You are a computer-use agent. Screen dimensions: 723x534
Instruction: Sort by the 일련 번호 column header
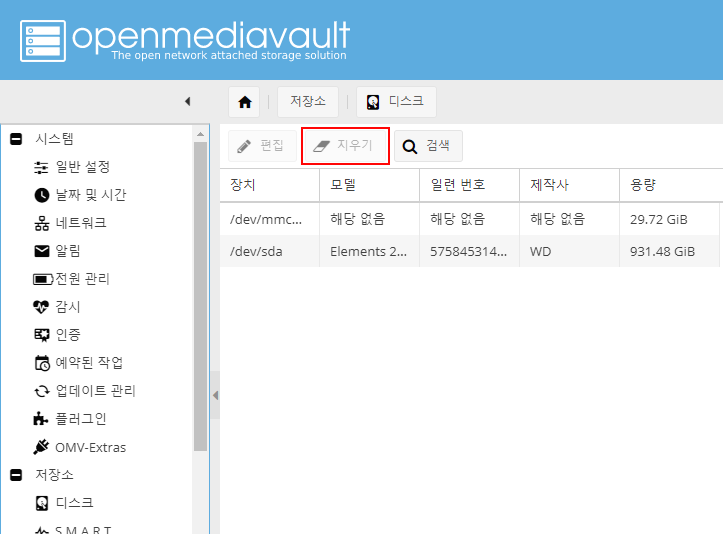(469, 185)
